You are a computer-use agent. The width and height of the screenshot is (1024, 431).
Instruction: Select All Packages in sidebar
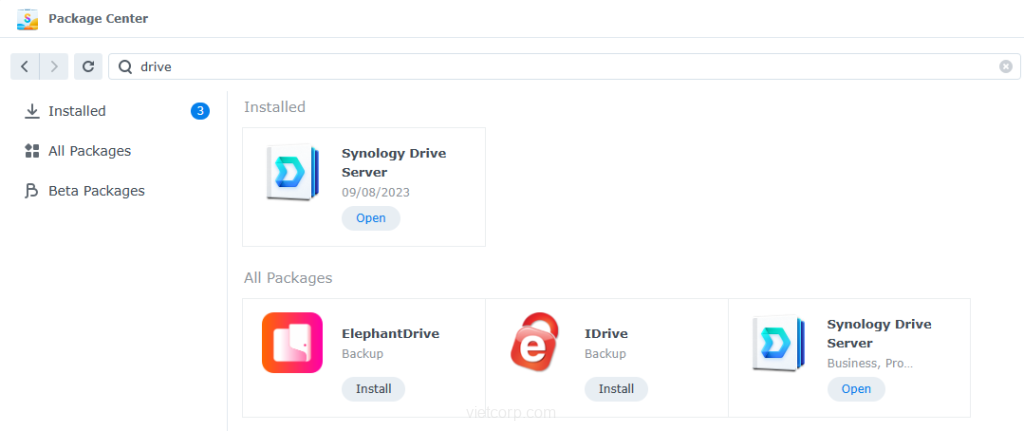coord(89,151)
